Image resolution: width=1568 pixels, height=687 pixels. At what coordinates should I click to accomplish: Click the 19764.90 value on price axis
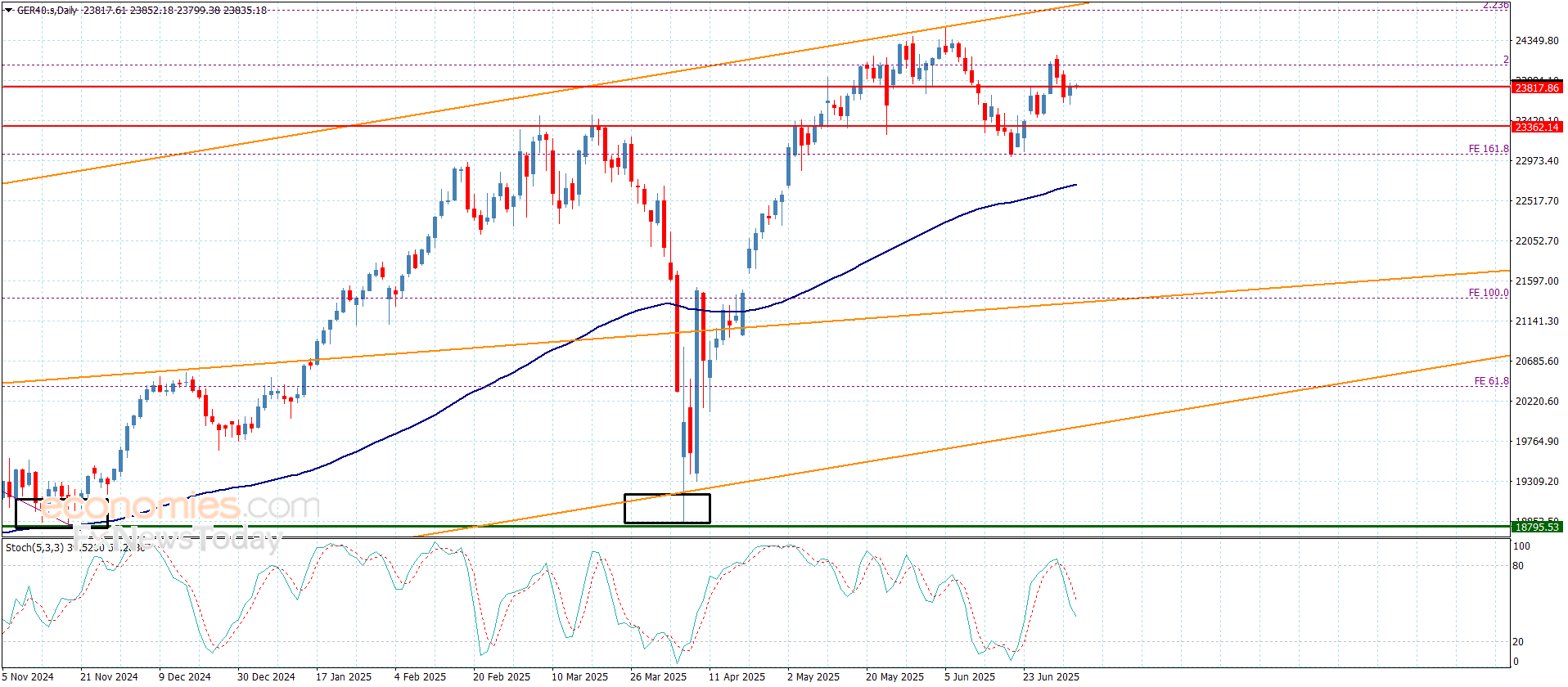click(x=1537, y=442)
